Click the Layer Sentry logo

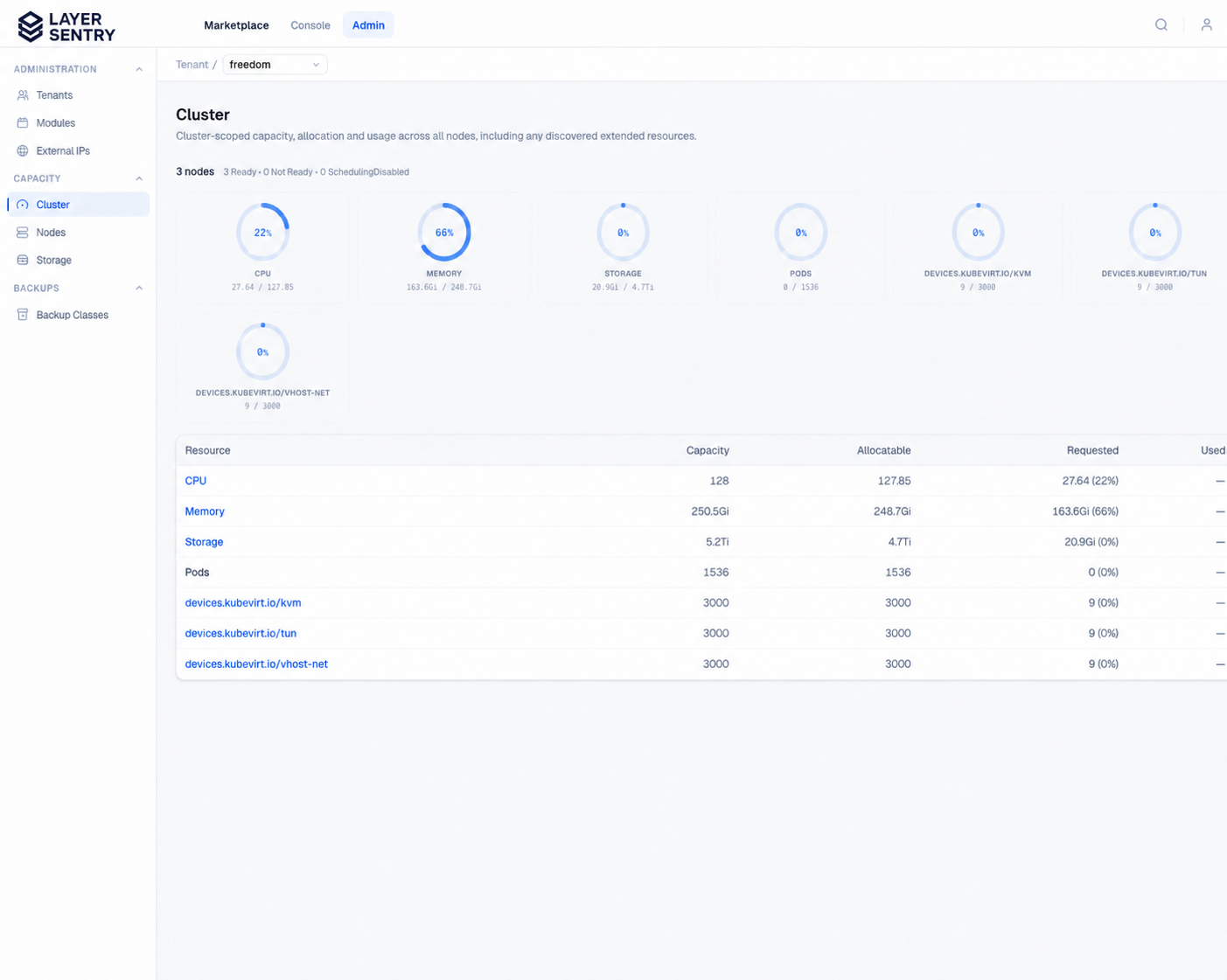66,27
